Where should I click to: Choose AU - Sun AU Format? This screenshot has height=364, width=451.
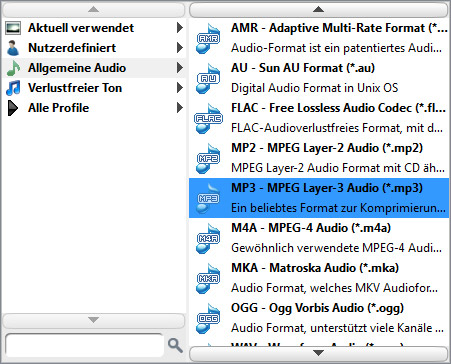319,78
